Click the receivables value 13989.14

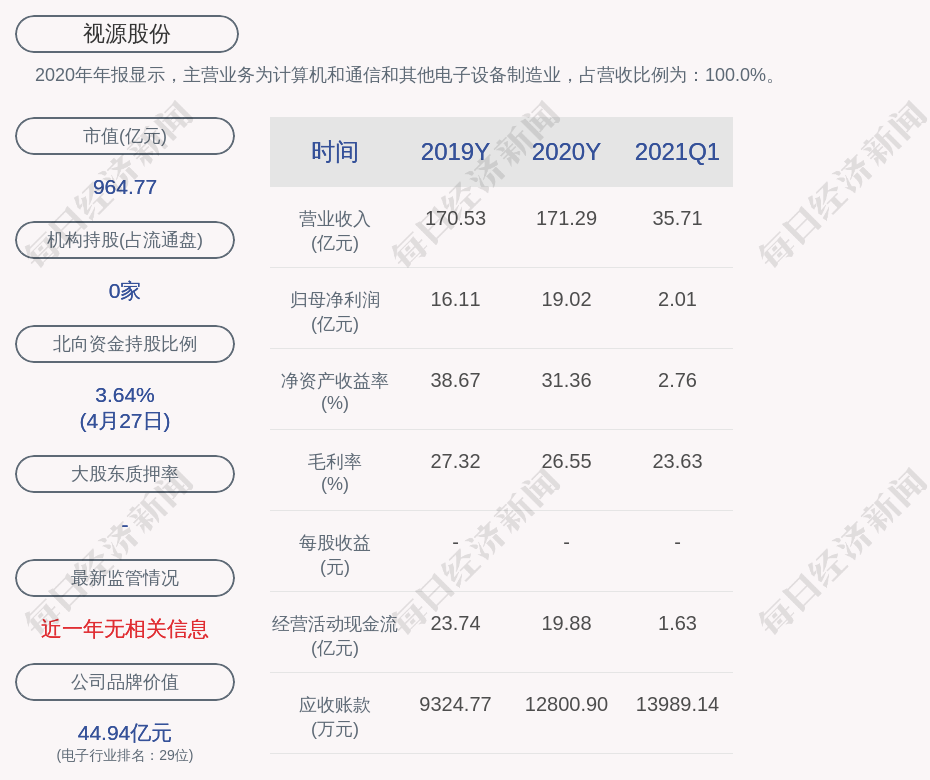point(677,705)
